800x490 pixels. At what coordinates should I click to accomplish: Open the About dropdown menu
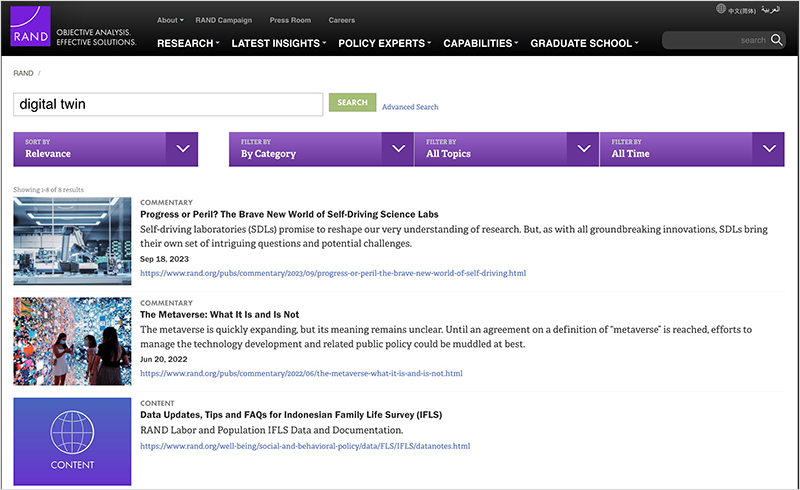pos(170,20)
